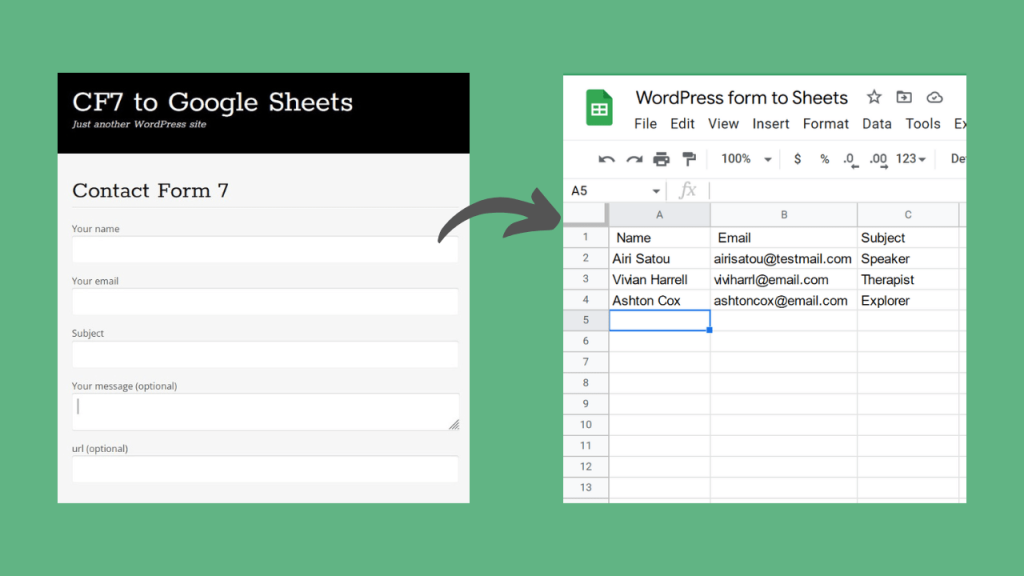Screen dimensions: 1024x576
Task: Click the redo arrow in toolbar
Action: pos(634,159)
